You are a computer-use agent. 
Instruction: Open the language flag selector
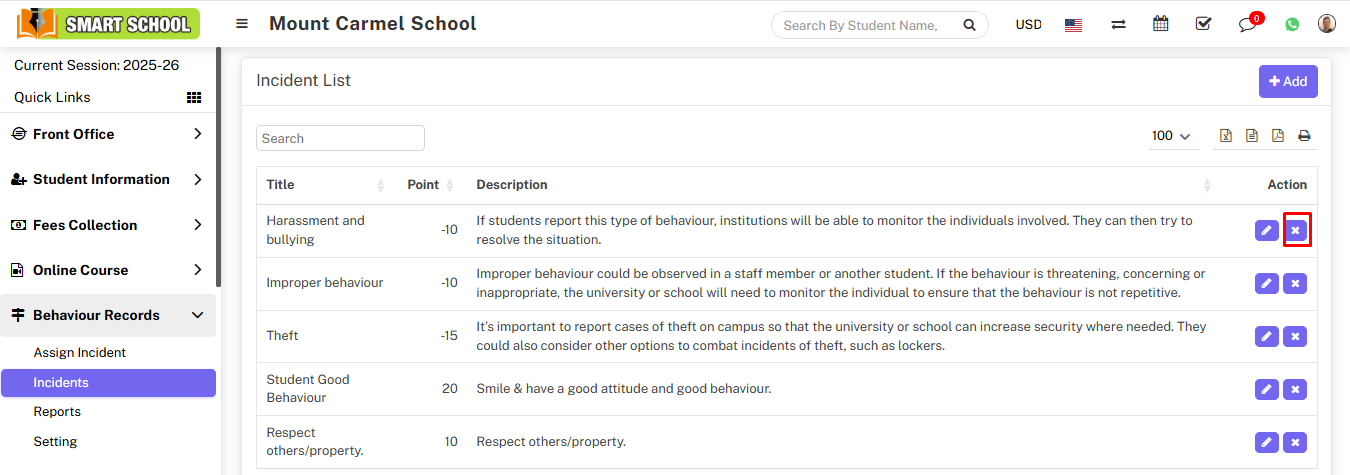(1073, 24)
